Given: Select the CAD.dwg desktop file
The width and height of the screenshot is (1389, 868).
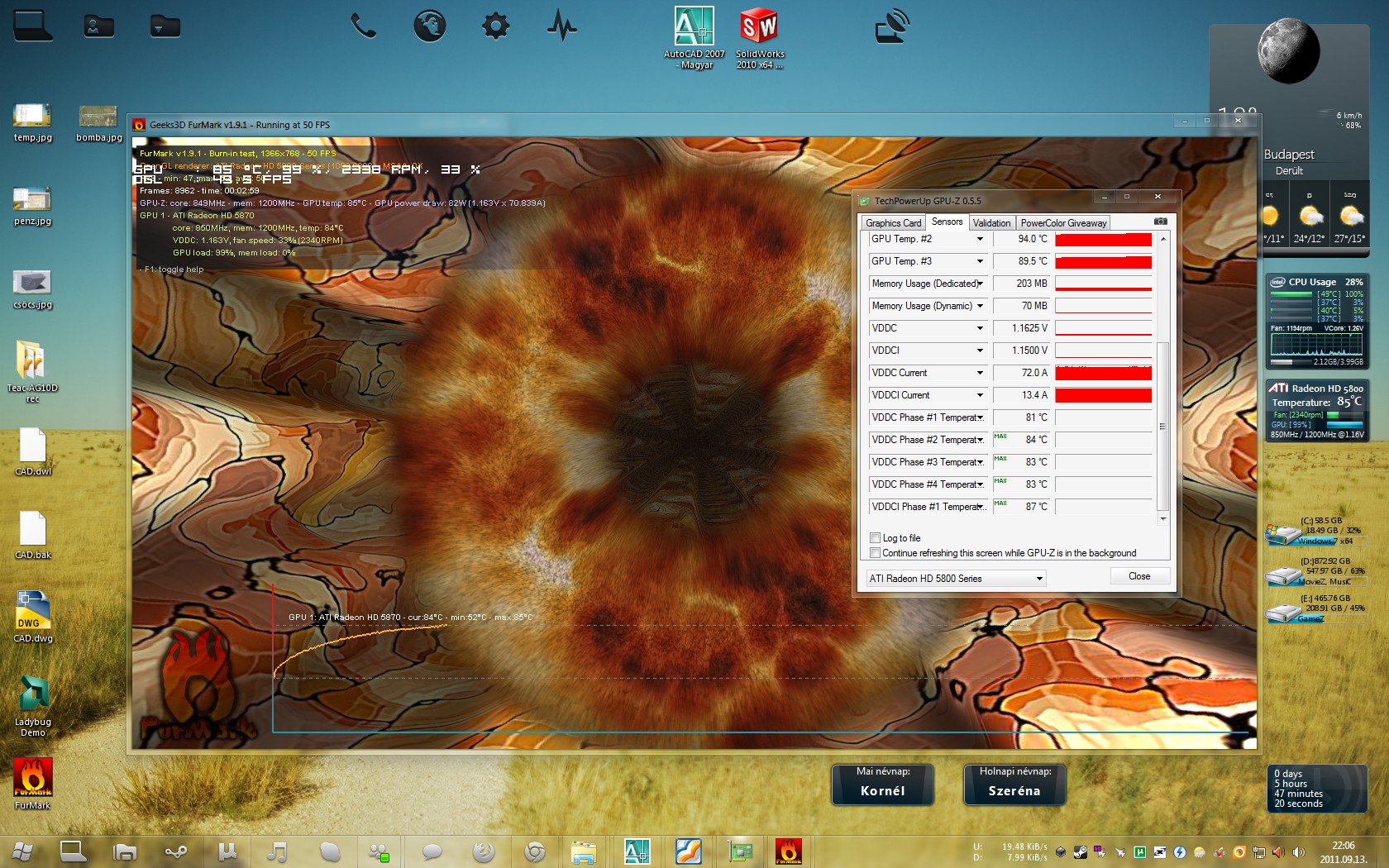Looking at the screenshot, I should [32, 618].
